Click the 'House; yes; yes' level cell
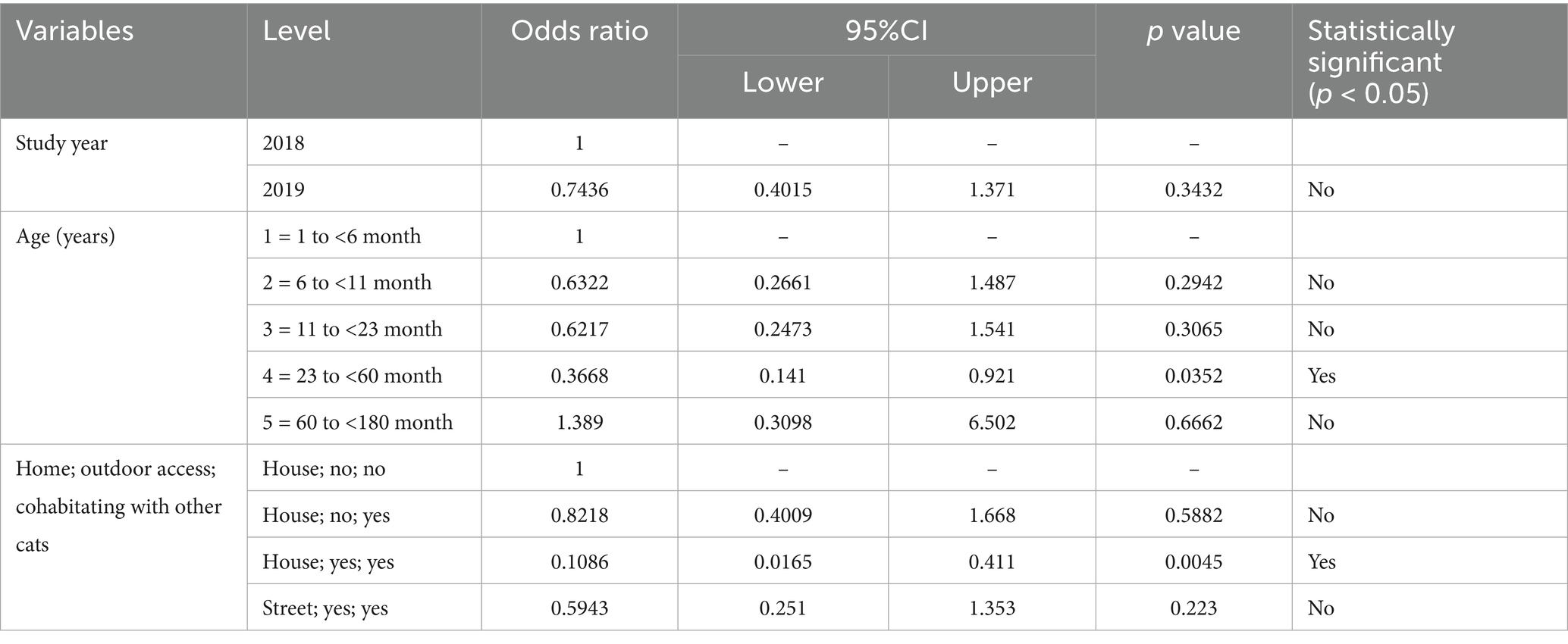 [x=328, y=562]
